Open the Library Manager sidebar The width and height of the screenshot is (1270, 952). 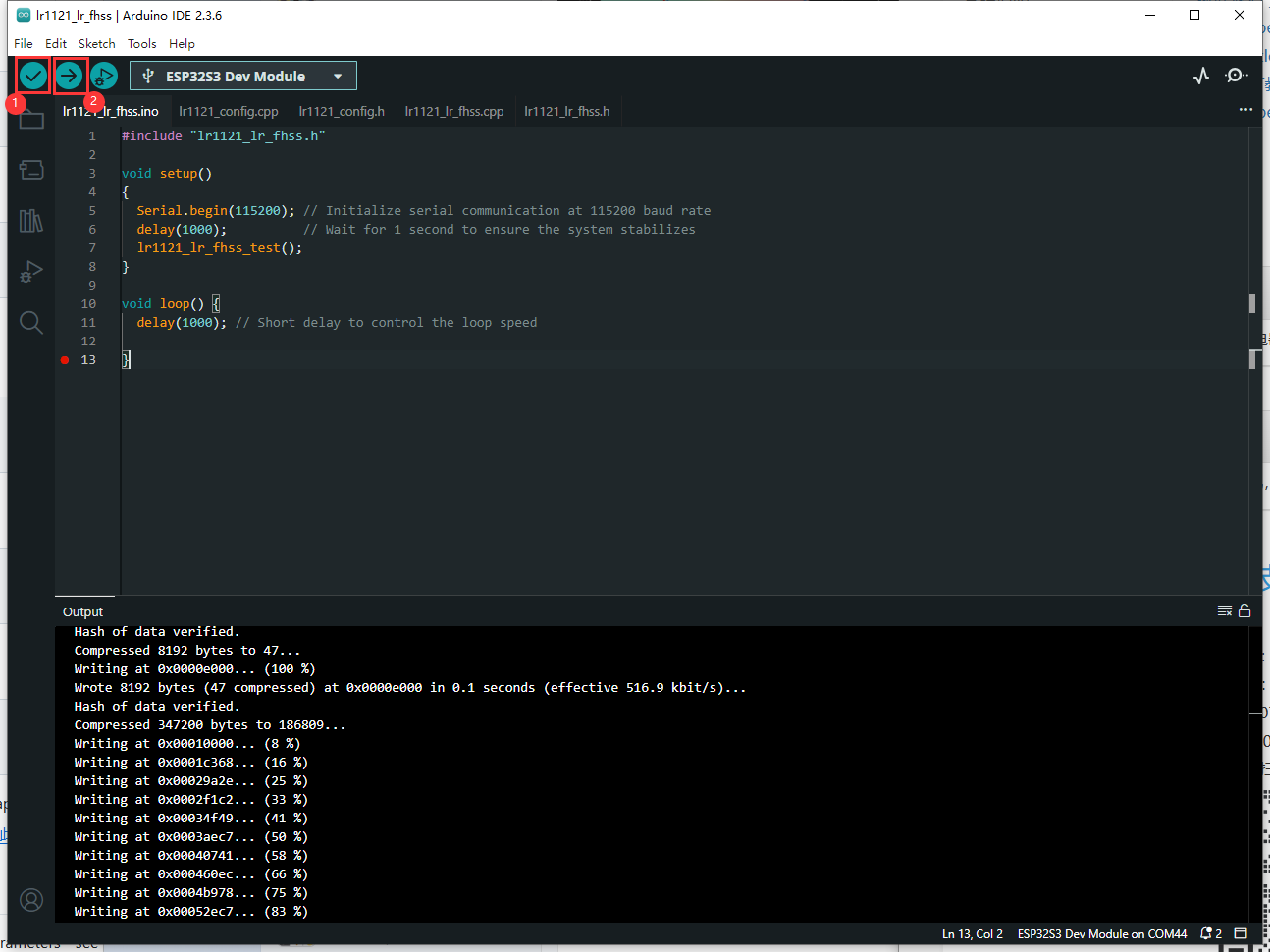31,220
